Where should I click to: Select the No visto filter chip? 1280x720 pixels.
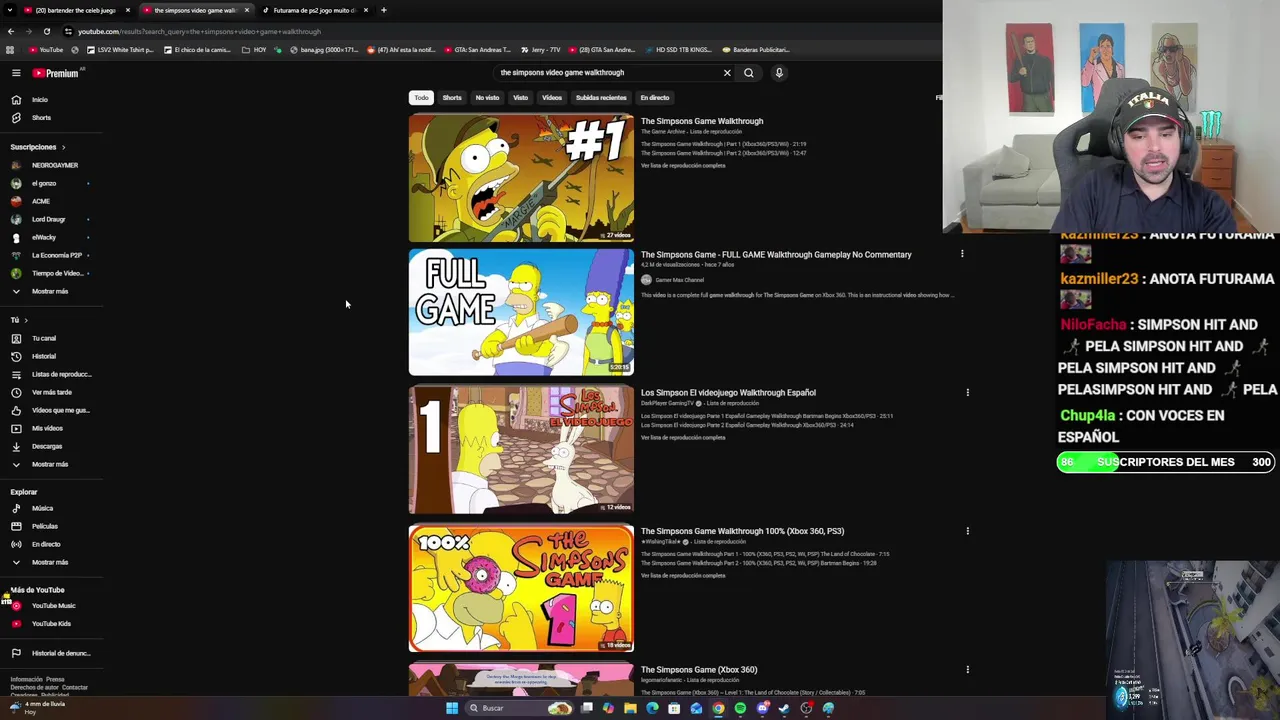(x=487, y=98)
